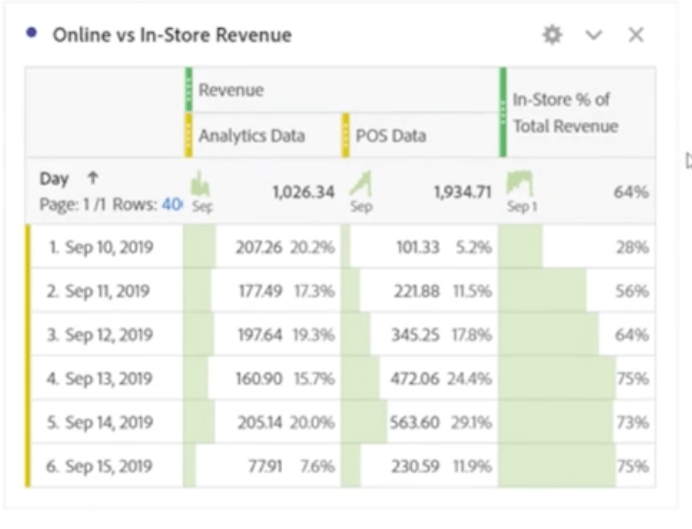Click the 230.59 POS Data cell
Image resolution: width=692 pixels, height=529 pixels.
(415, 466)
